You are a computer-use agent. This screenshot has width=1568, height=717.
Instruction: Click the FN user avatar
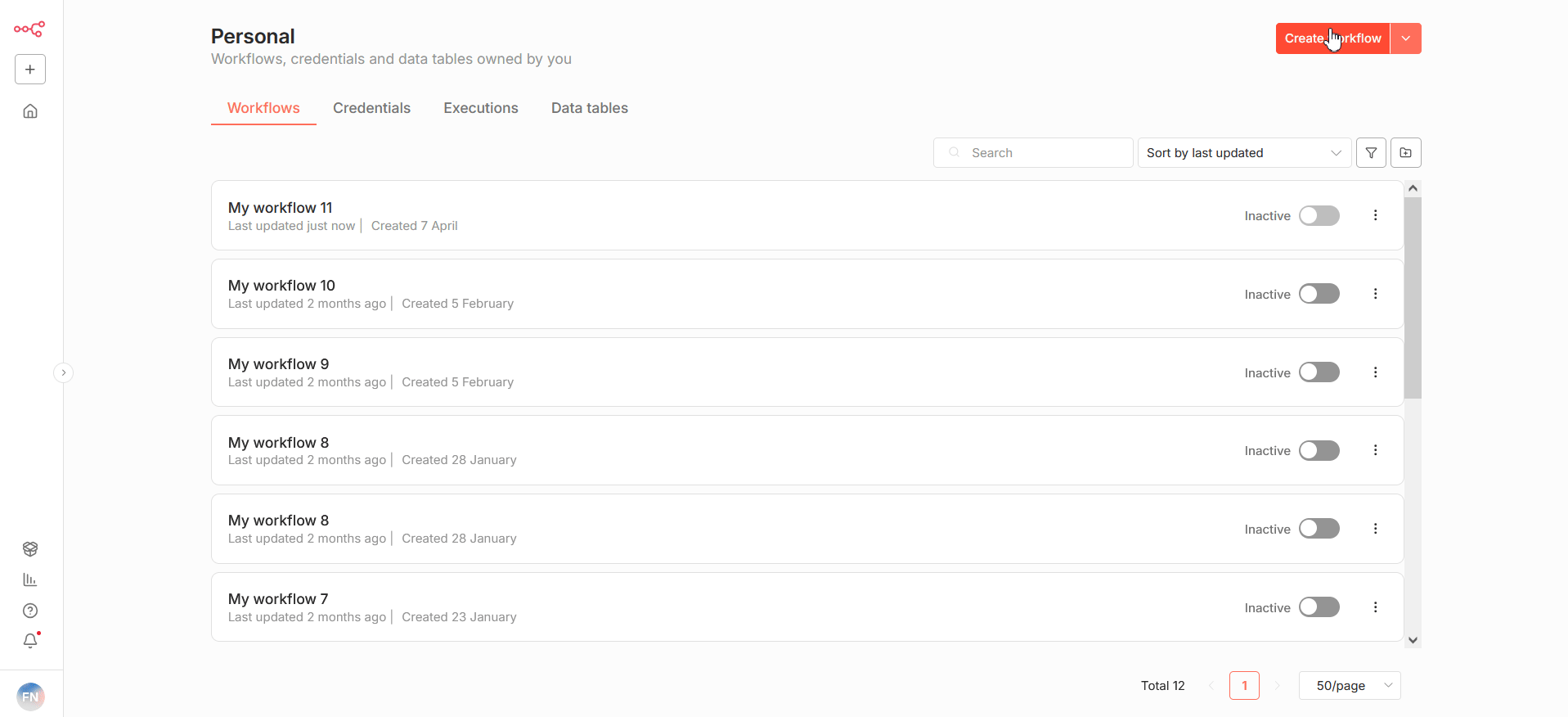30,697
